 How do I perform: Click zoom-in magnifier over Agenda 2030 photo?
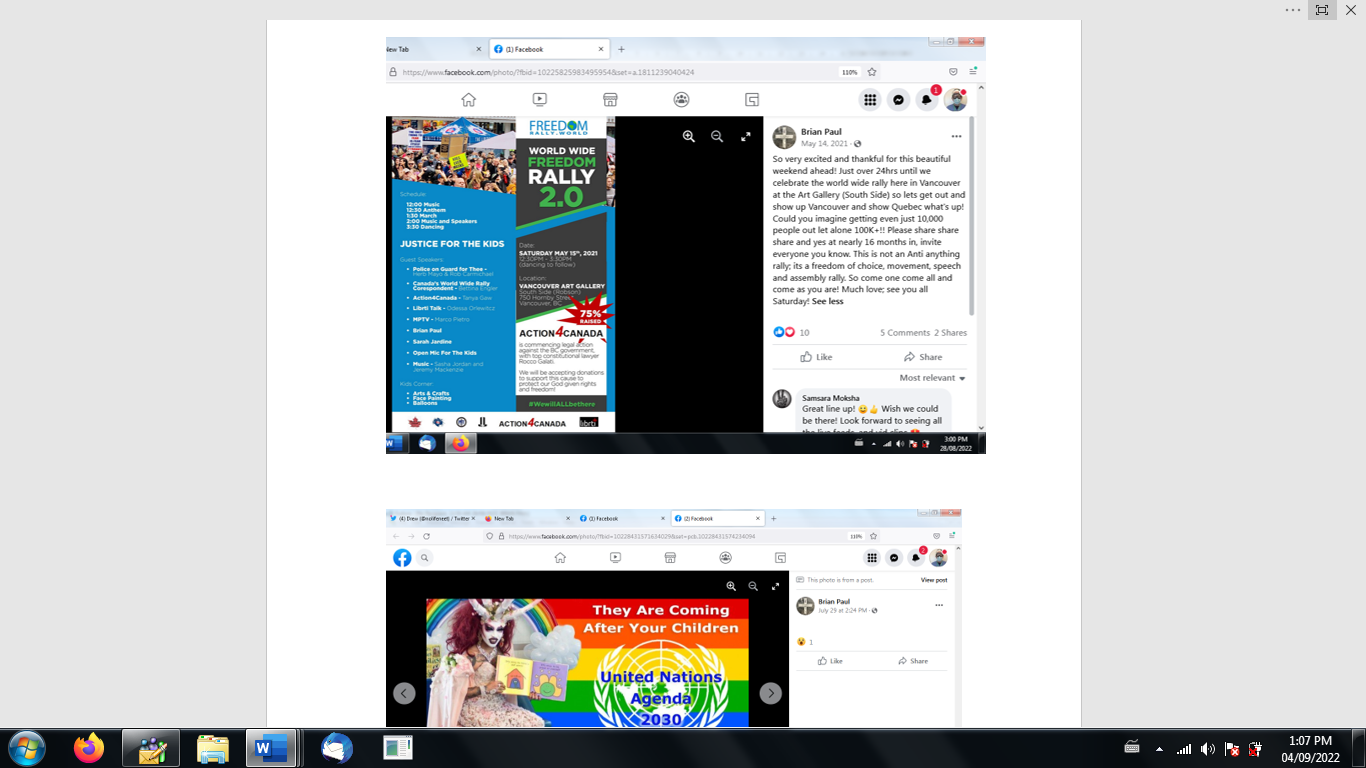point(731,587)
